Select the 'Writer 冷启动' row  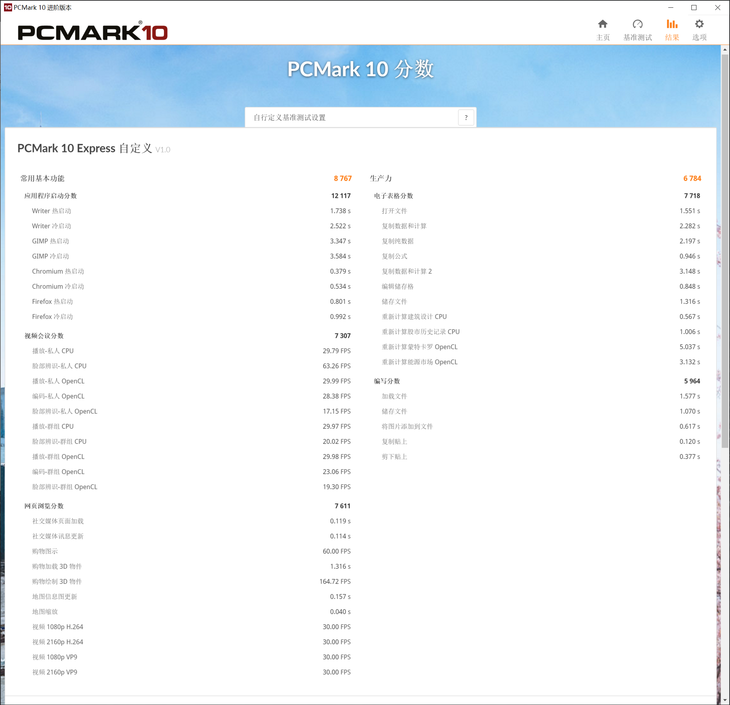coord(191,226)
